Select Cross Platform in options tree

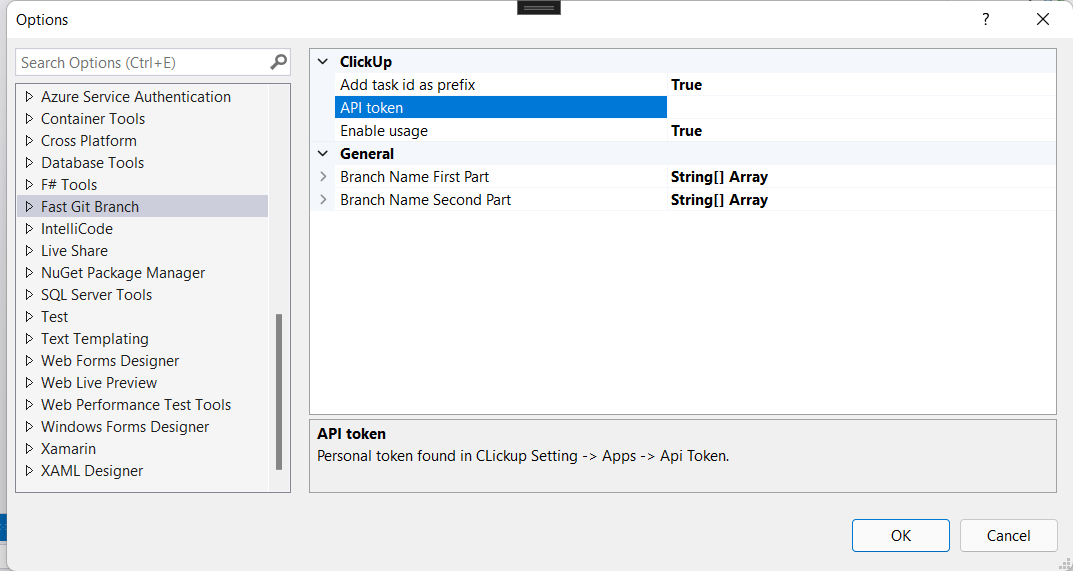click(x=89, y=141)
